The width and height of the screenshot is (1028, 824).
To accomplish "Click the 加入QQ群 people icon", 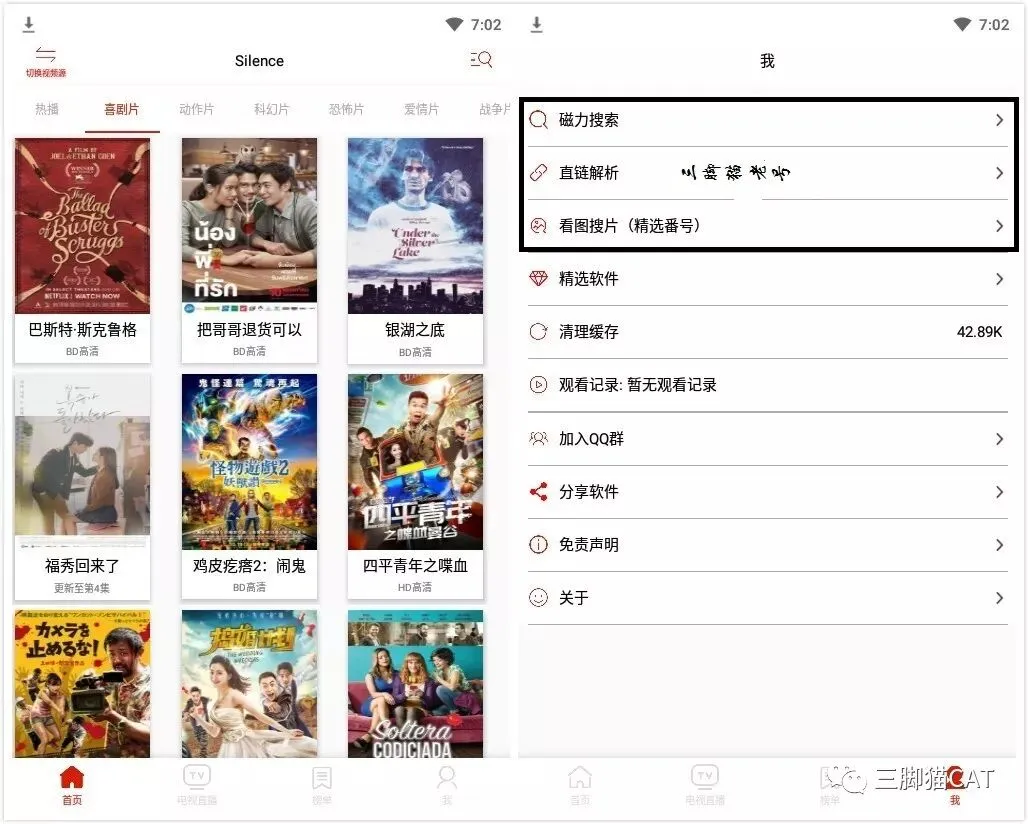I will [x=538, y=439].
